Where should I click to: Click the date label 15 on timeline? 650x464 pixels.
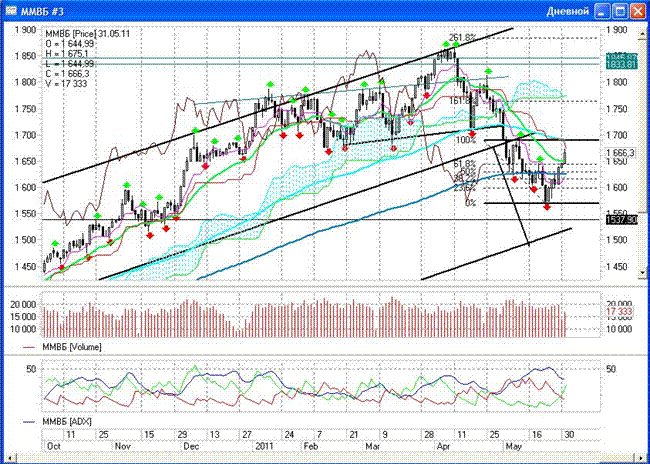[149, 435]
